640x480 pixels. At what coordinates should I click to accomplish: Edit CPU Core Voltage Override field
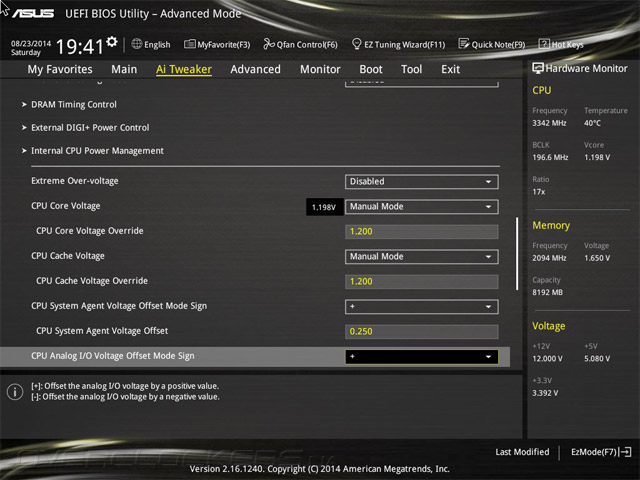pos(422,231)
